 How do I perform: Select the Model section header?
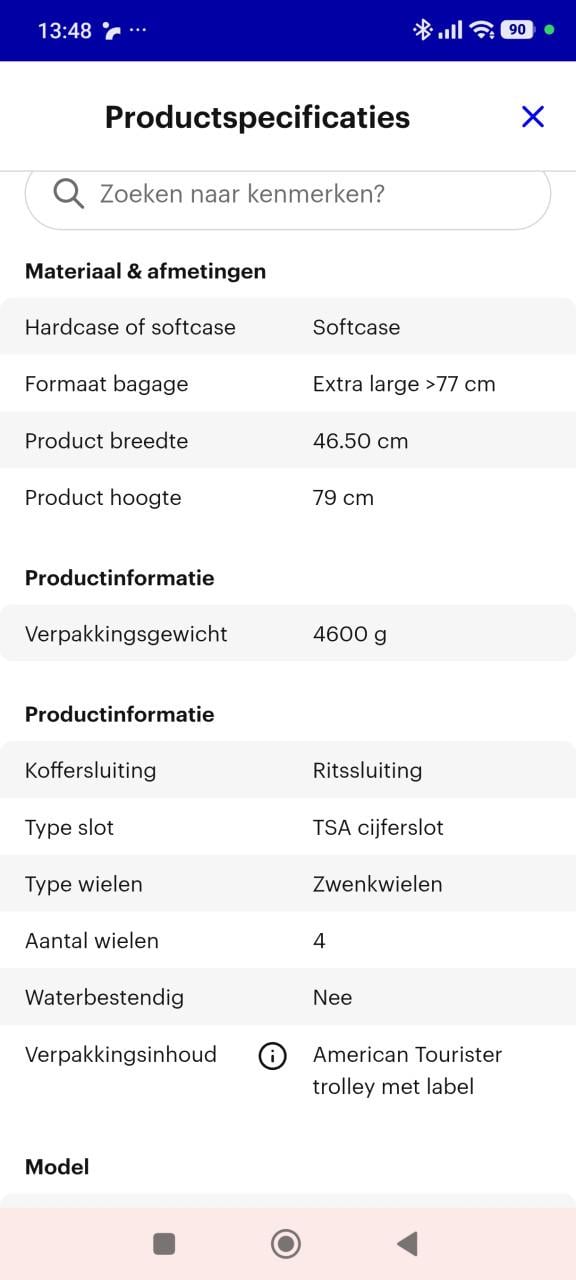57,1166
